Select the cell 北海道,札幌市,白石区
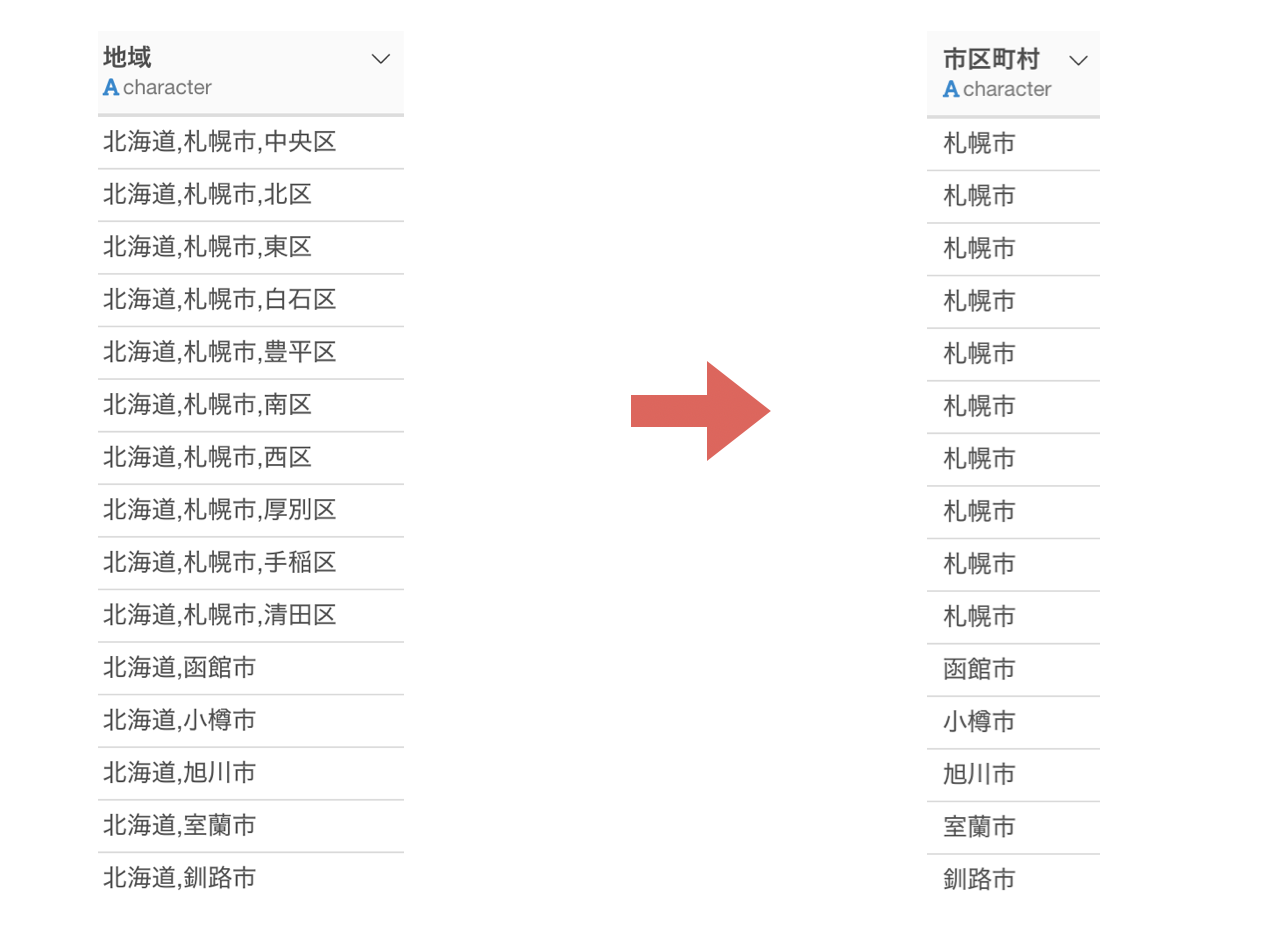The height and width of the screenshot is (930, 1284). coord(251,300)
